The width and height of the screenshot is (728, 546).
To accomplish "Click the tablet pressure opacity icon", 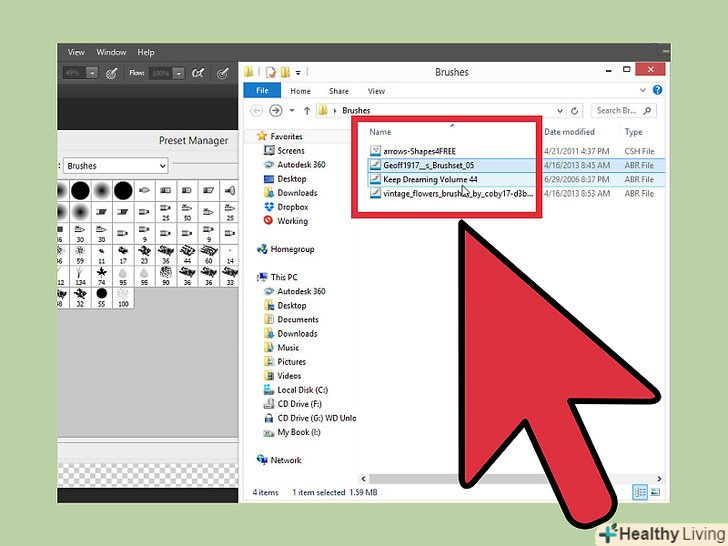I will point(111,73).
